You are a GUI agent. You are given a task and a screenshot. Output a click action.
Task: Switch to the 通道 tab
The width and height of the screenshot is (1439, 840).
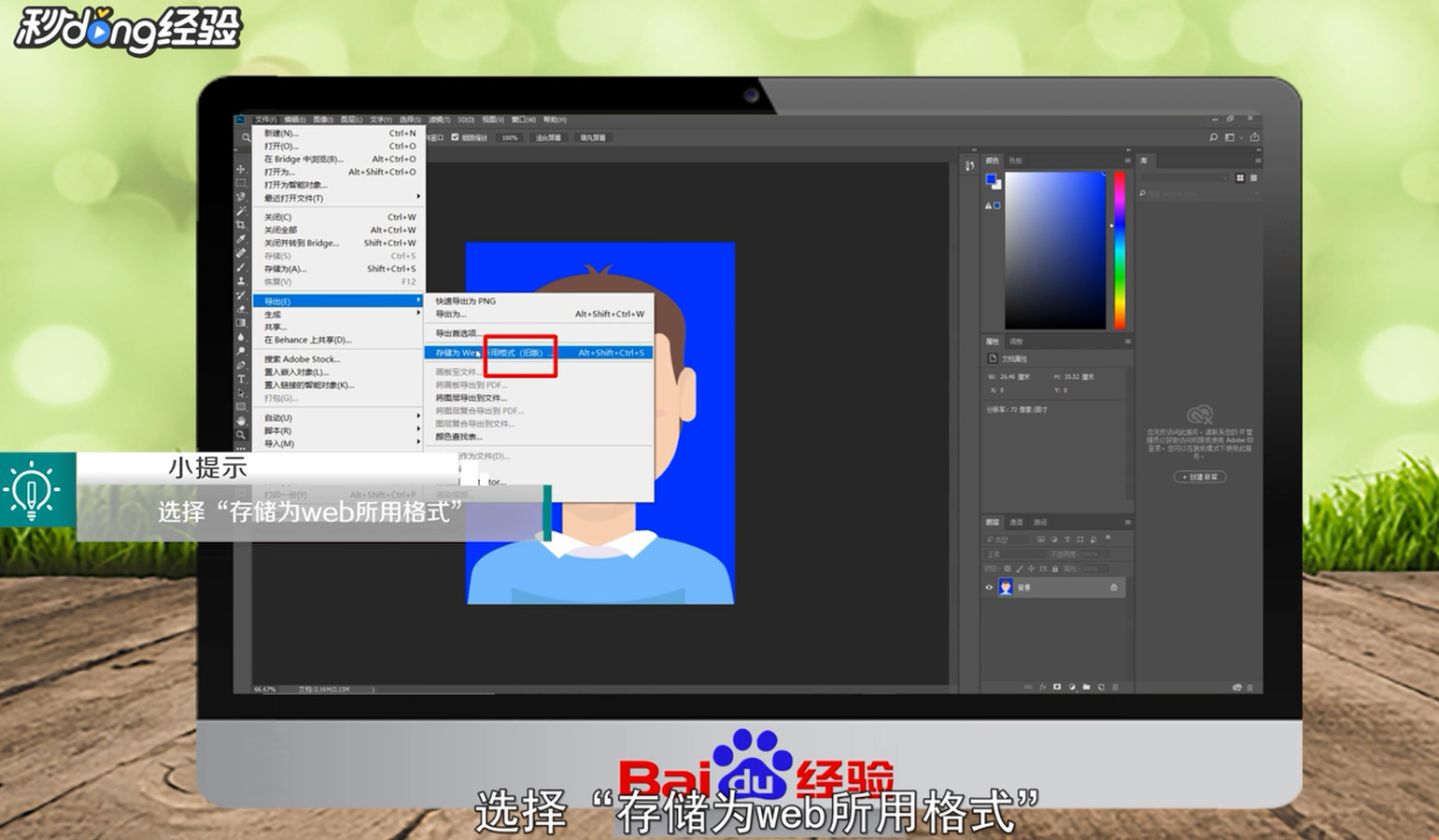click(1016, 522)
